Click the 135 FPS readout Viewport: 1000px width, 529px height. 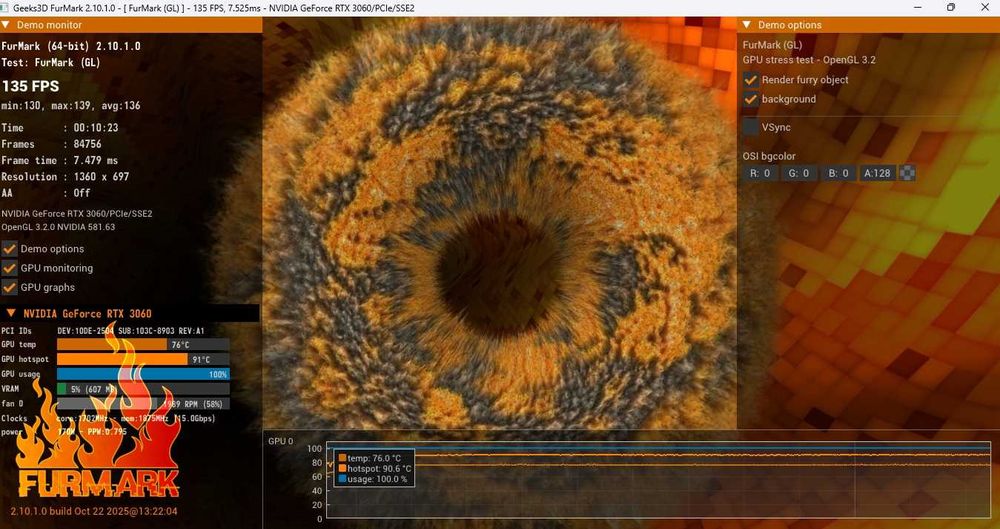[31, 86]
